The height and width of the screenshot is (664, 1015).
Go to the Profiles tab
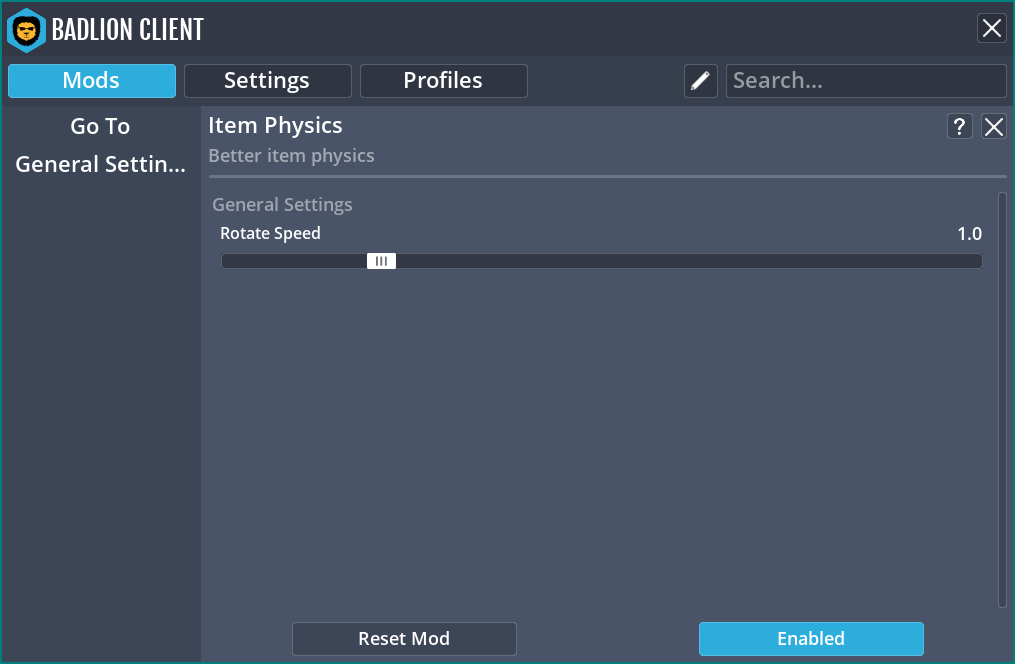443,81
